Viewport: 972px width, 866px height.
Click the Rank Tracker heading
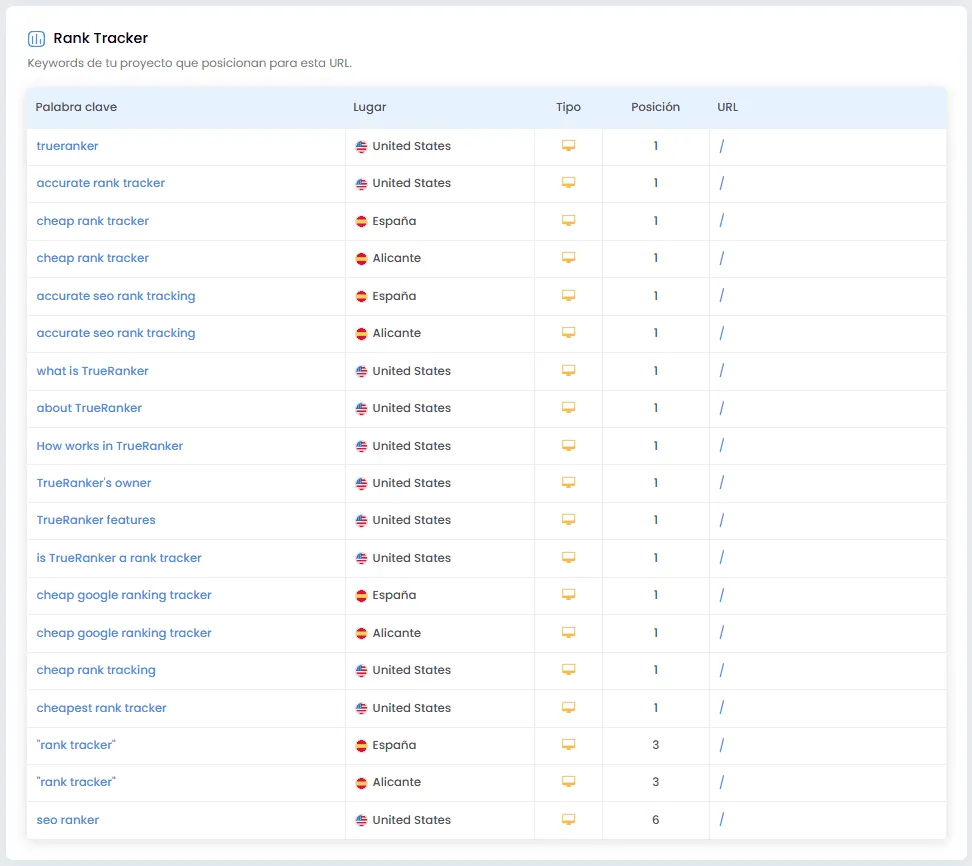pos(100,38)
